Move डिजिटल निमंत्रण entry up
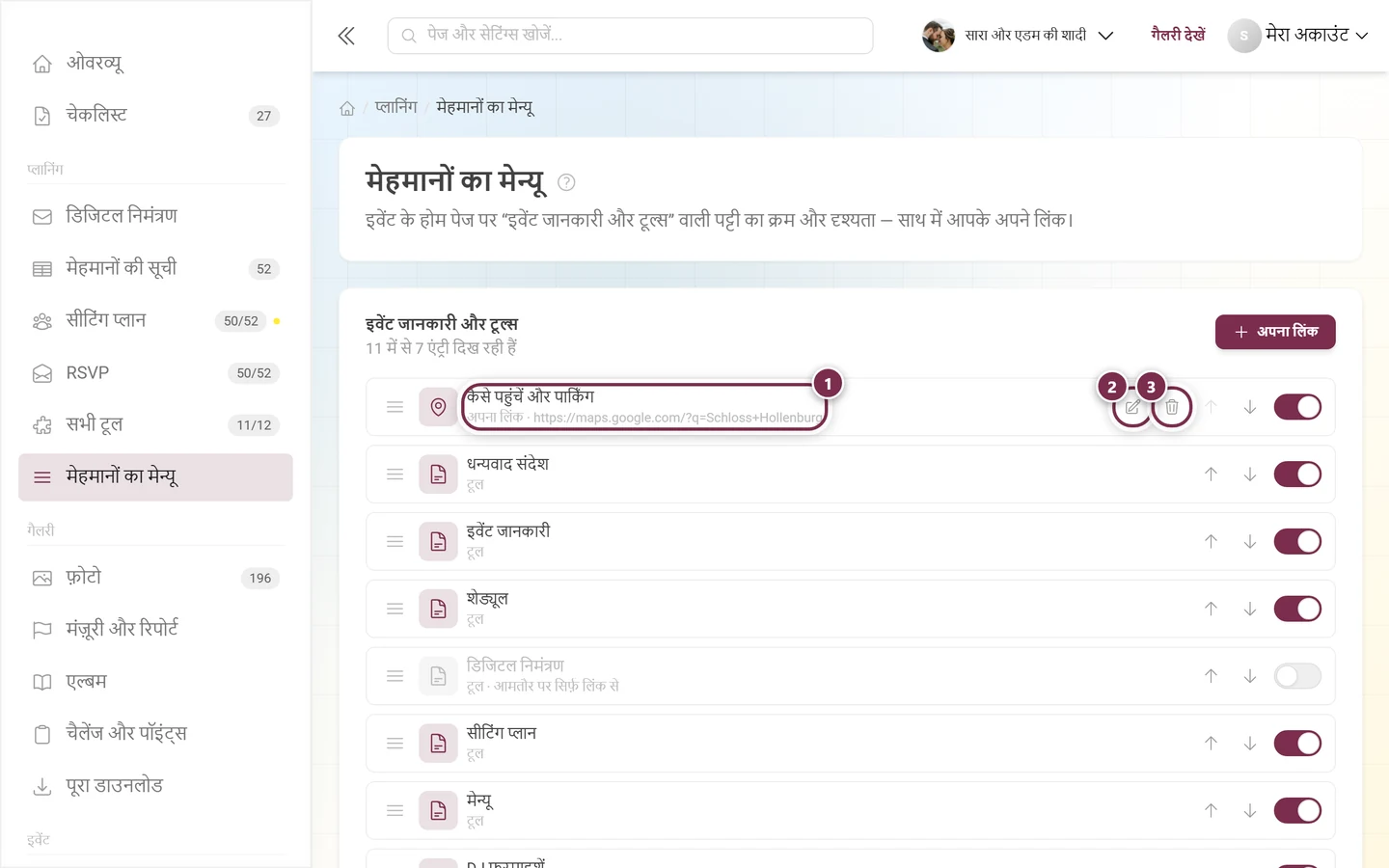The width and height of the screenshot is (1389, 868). (x=1211, y=676)
